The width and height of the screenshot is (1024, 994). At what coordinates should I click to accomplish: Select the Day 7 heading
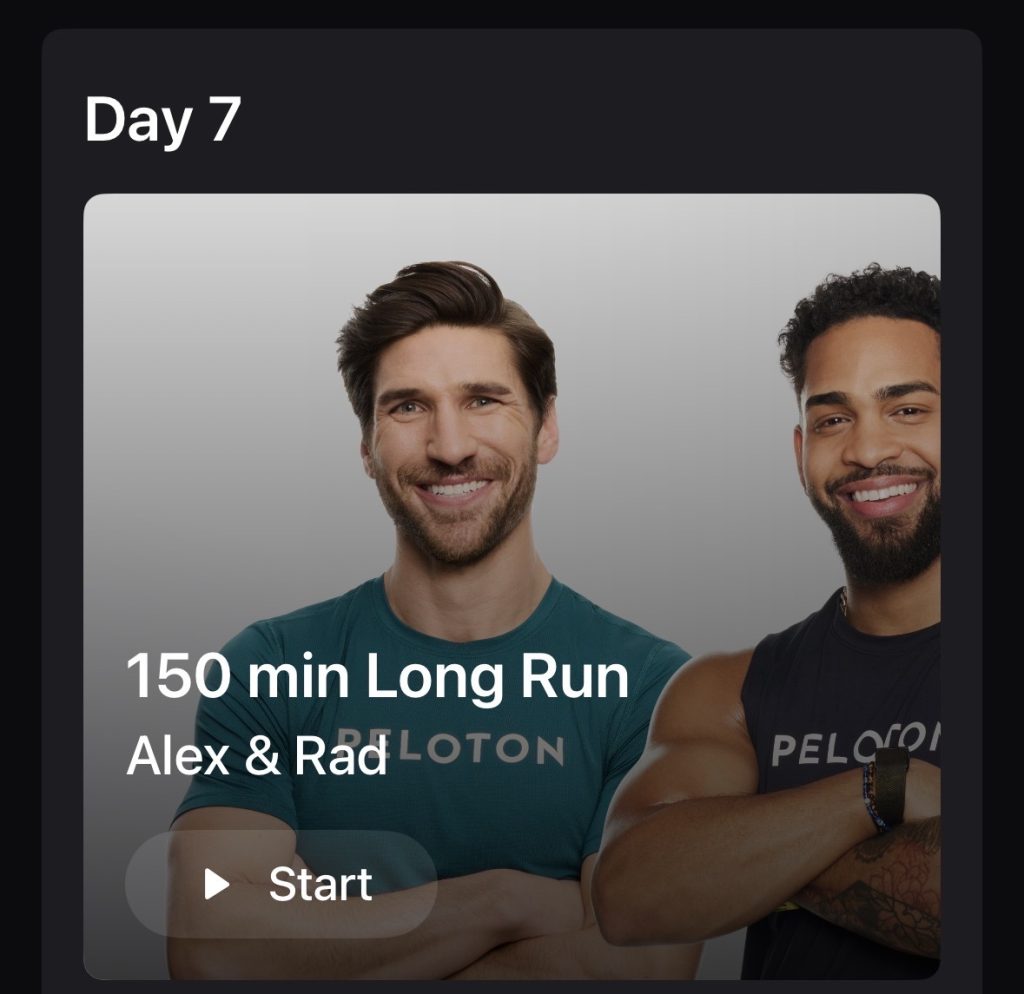click(163, 120)
